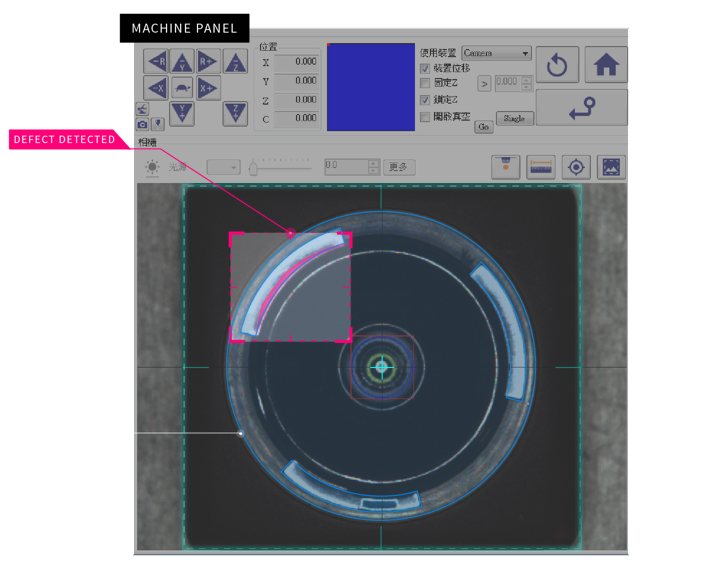Screen dimensions: 720x572
Task: Enable the 固定Z checkbox
Action: point(425,84)
